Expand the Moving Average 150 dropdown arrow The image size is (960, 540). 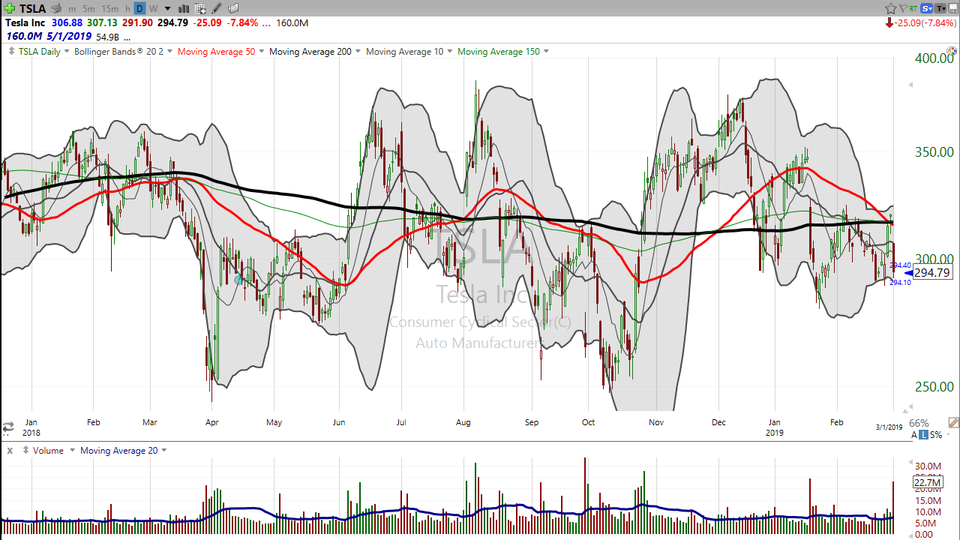click(546, 51)
